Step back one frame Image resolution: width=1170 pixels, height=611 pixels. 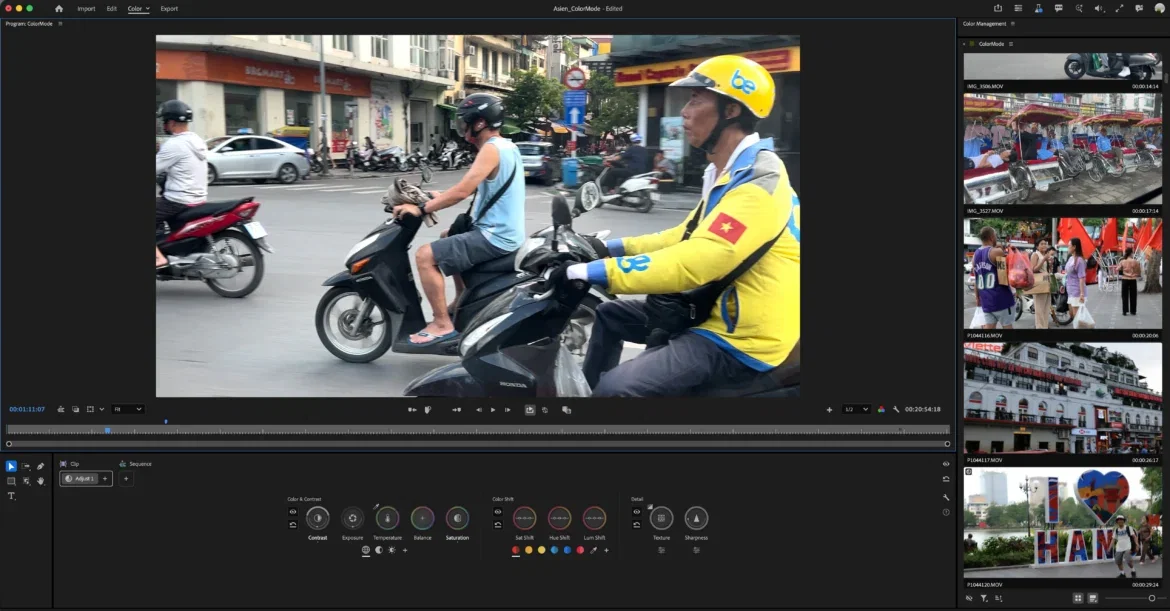478,410
